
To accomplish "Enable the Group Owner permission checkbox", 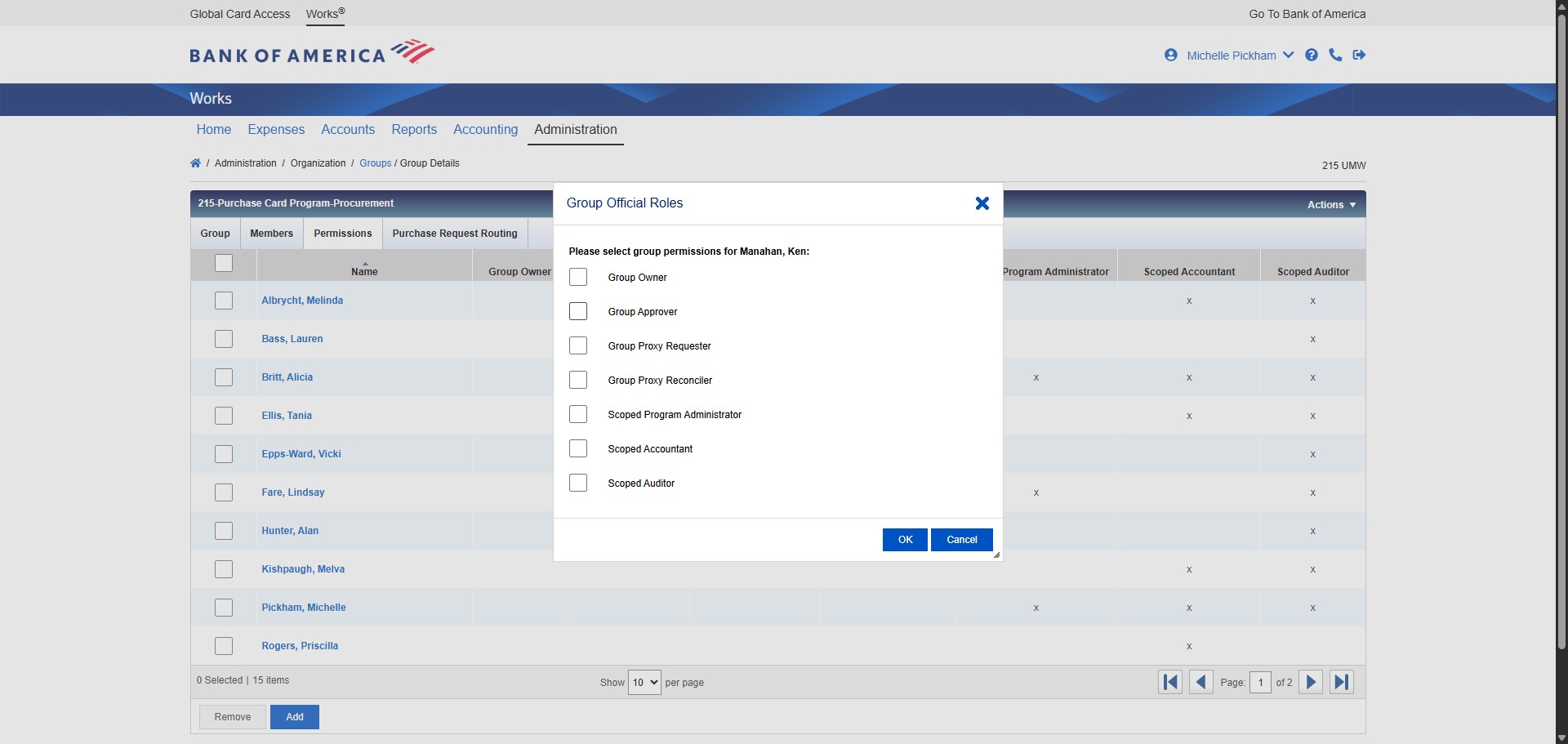I will pos(579,277).
